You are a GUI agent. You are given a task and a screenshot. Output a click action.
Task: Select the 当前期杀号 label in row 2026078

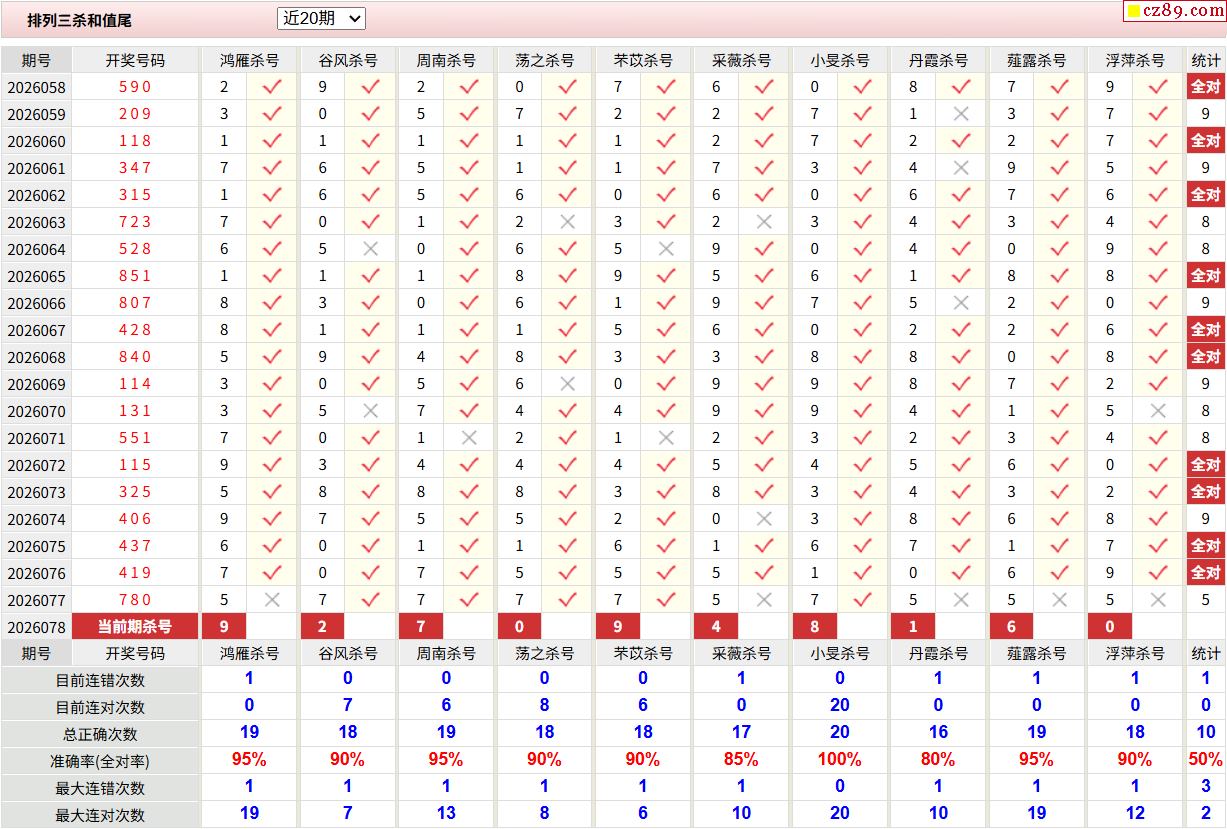point(135,627)
